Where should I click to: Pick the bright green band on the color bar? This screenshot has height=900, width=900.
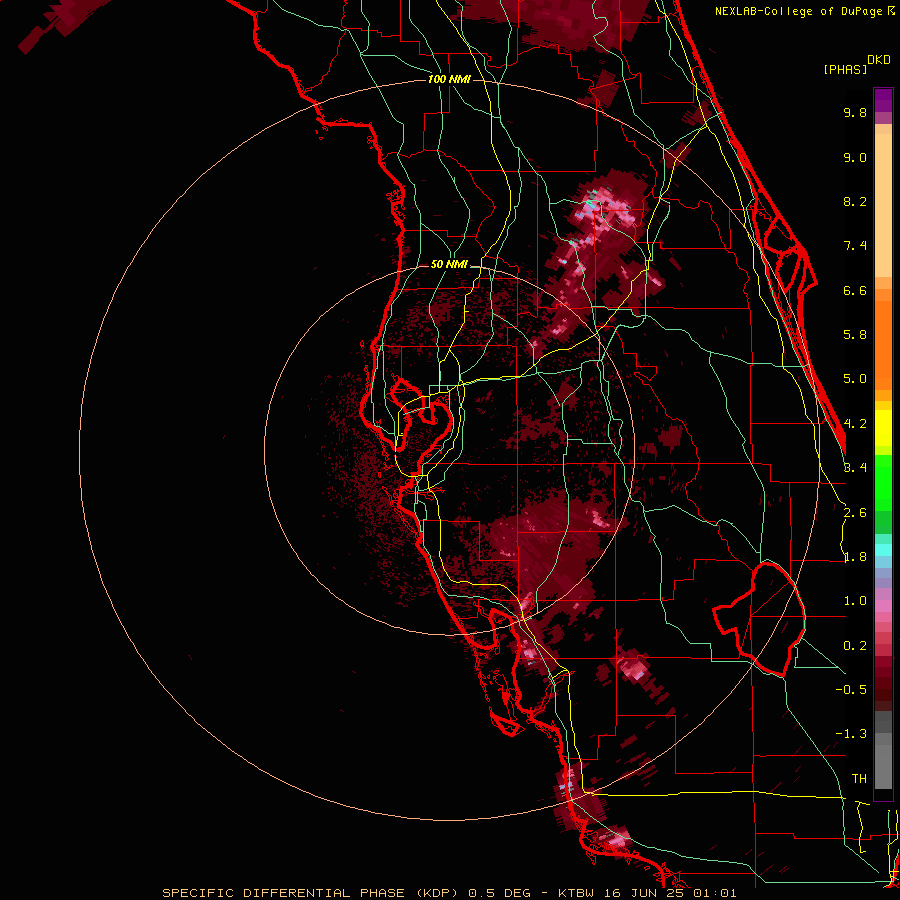[x=883, y=482]
